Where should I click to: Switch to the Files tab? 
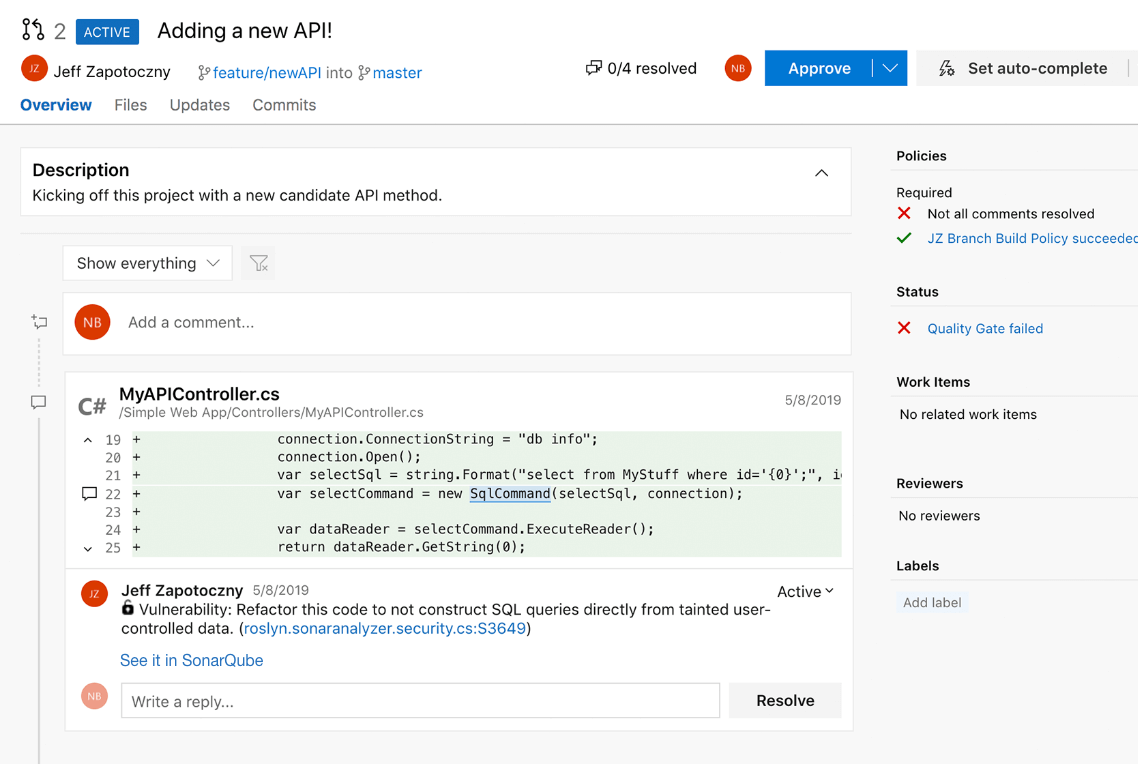tap(130, 104)
